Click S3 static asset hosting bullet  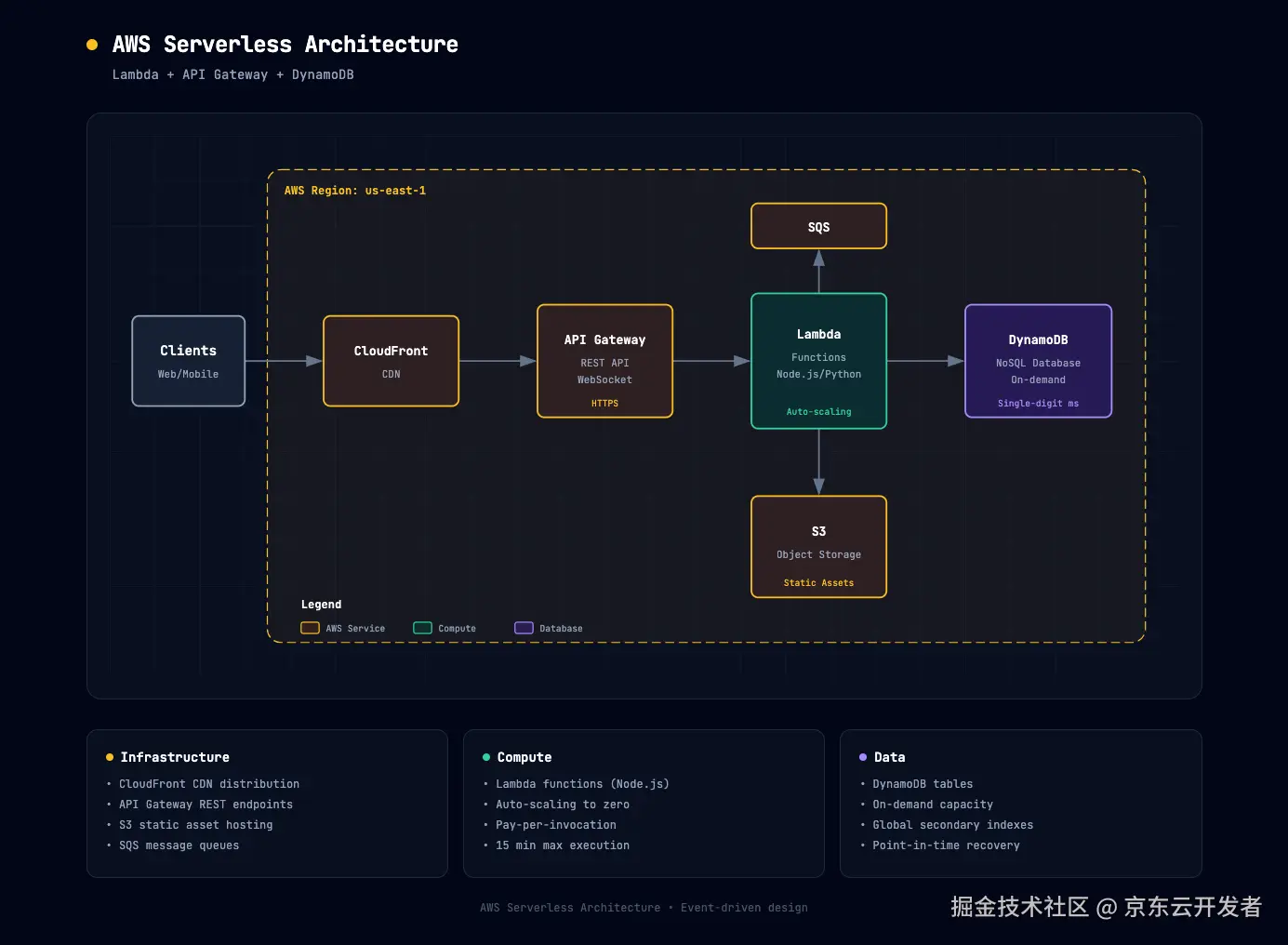[x=196, y=825]
